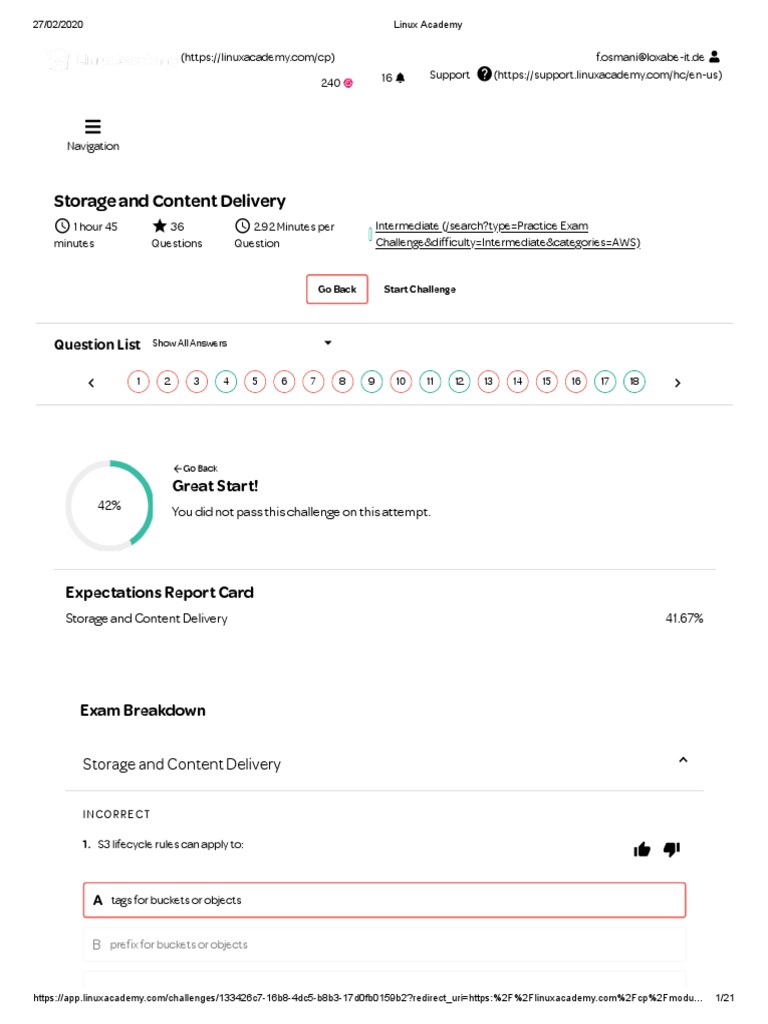Click the pink gem points icon
The image size is (768, 1024).
pyautogui.click(x=348, y=83)
